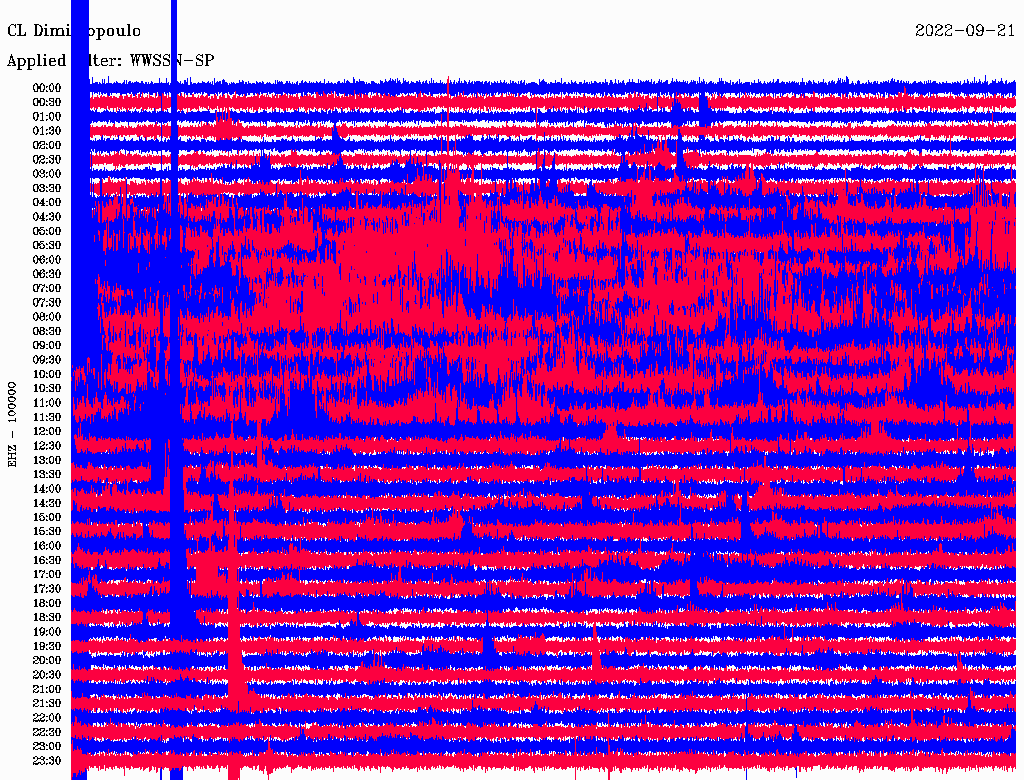
Task: Select the 22:30 time label
Action: coord(47,732)
